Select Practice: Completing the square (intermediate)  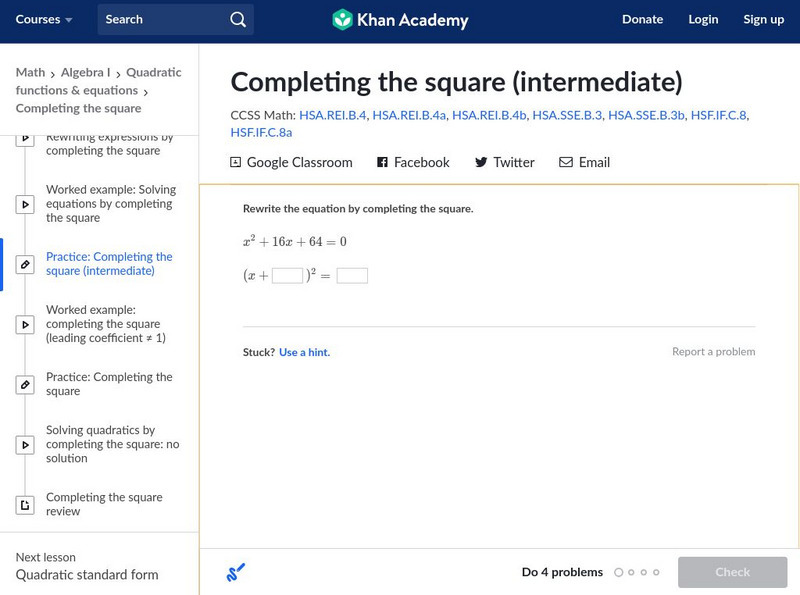(109, 264)
